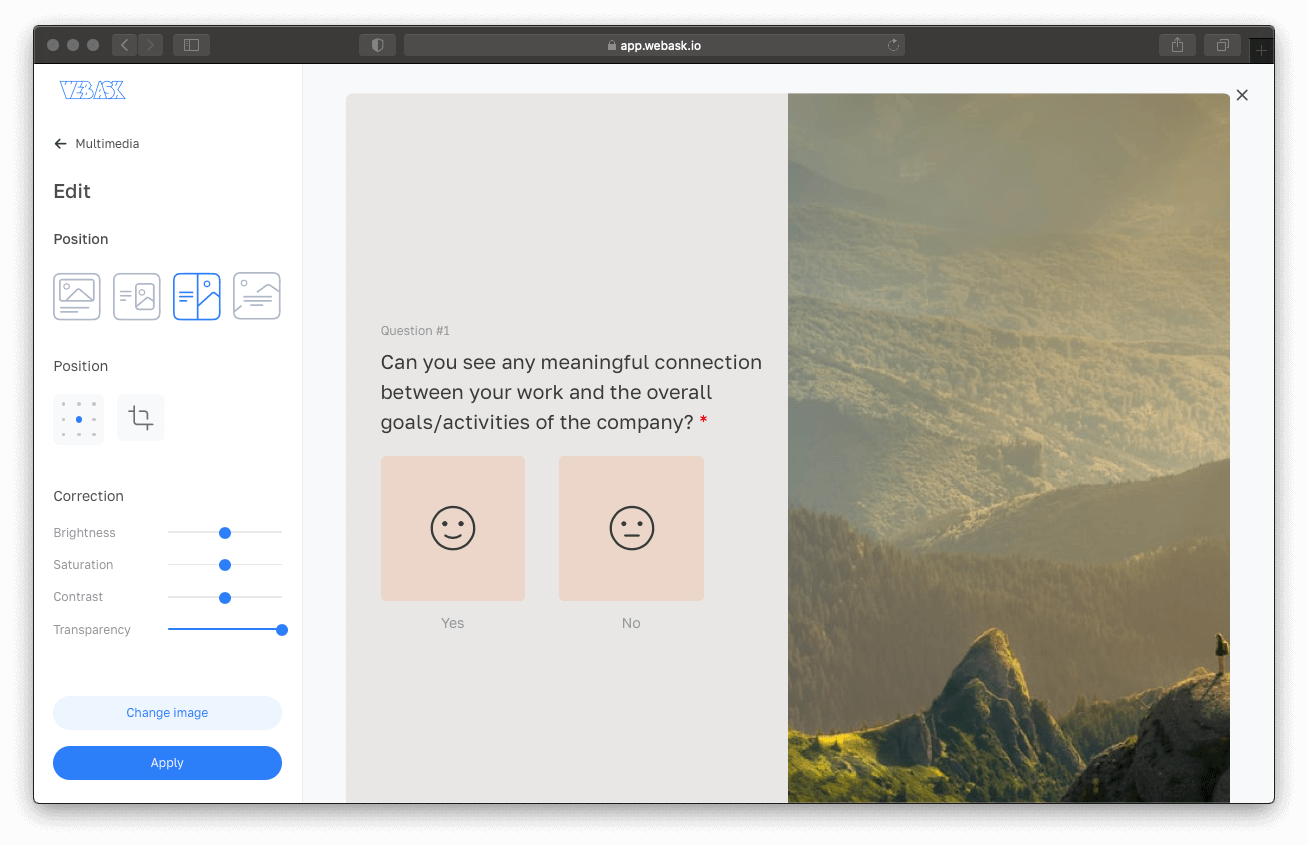Click the mountain landscape image
Screen dimensions: 1308x845
1009,448
